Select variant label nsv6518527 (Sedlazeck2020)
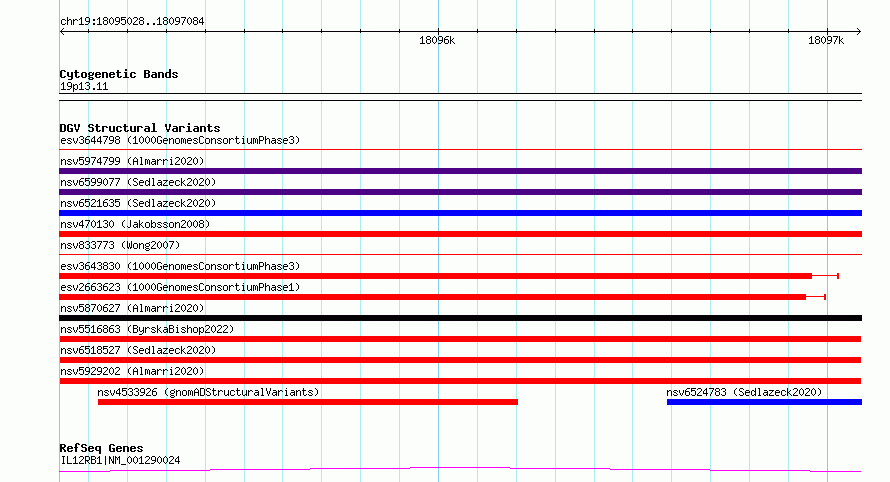This screenshot has width=890, height=482. (138, 350)
